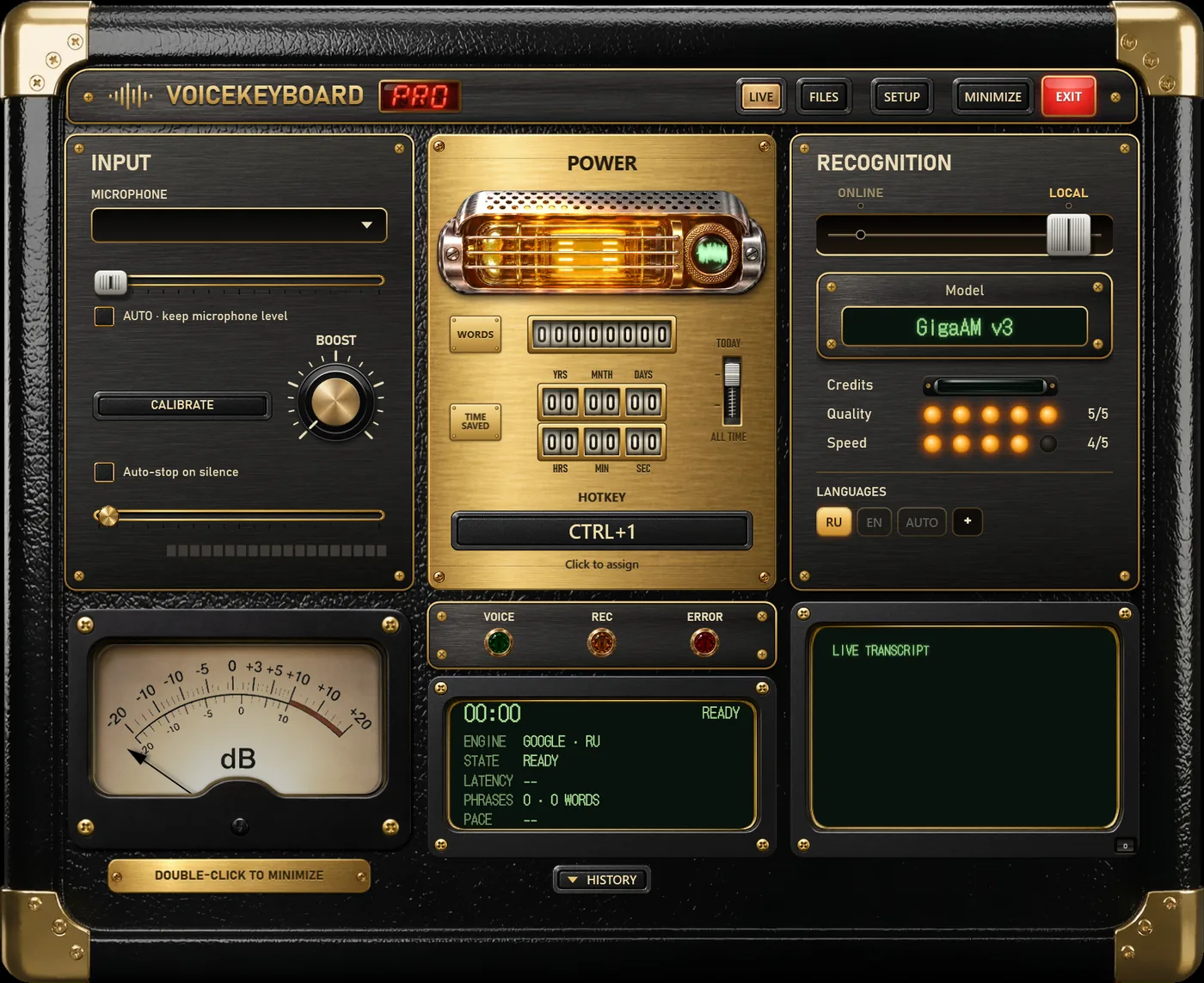Click the VOICE green indicator lamp
Screen dimensions: 1204x983
498,642
